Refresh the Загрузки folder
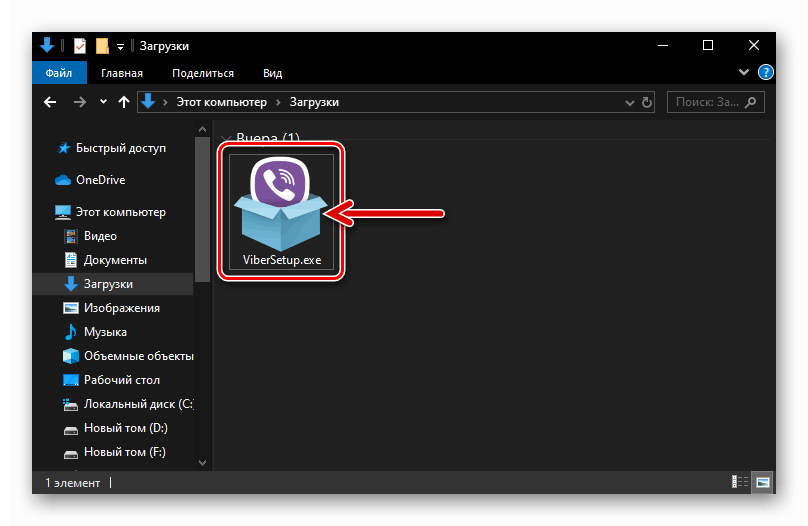The width and height of the screenshot is (808, 526). (647, 102)
